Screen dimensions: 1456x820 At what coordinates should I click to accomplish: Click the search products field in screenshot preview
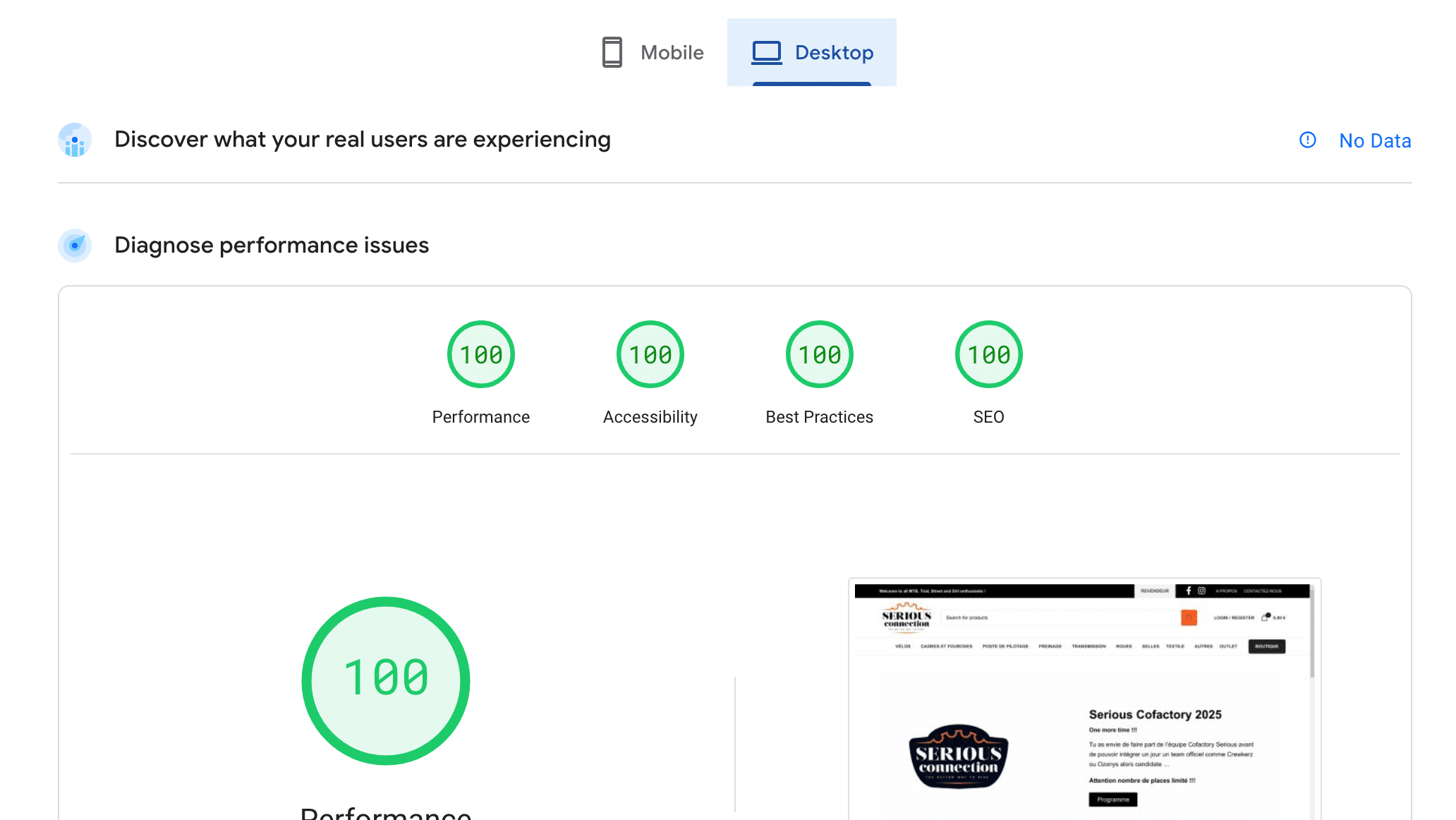point(1062,617)
